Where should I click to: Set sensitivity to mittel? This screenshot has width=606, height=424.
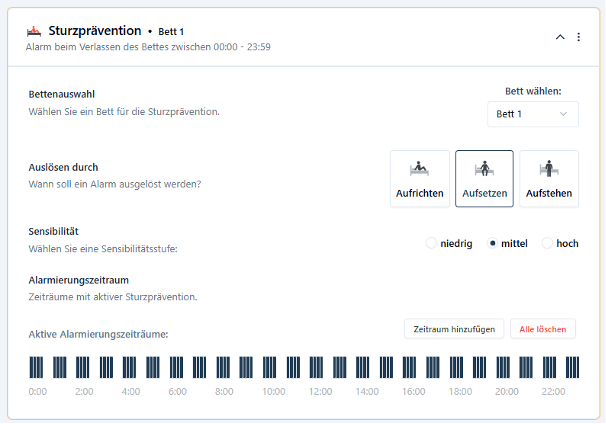(492, 243)
